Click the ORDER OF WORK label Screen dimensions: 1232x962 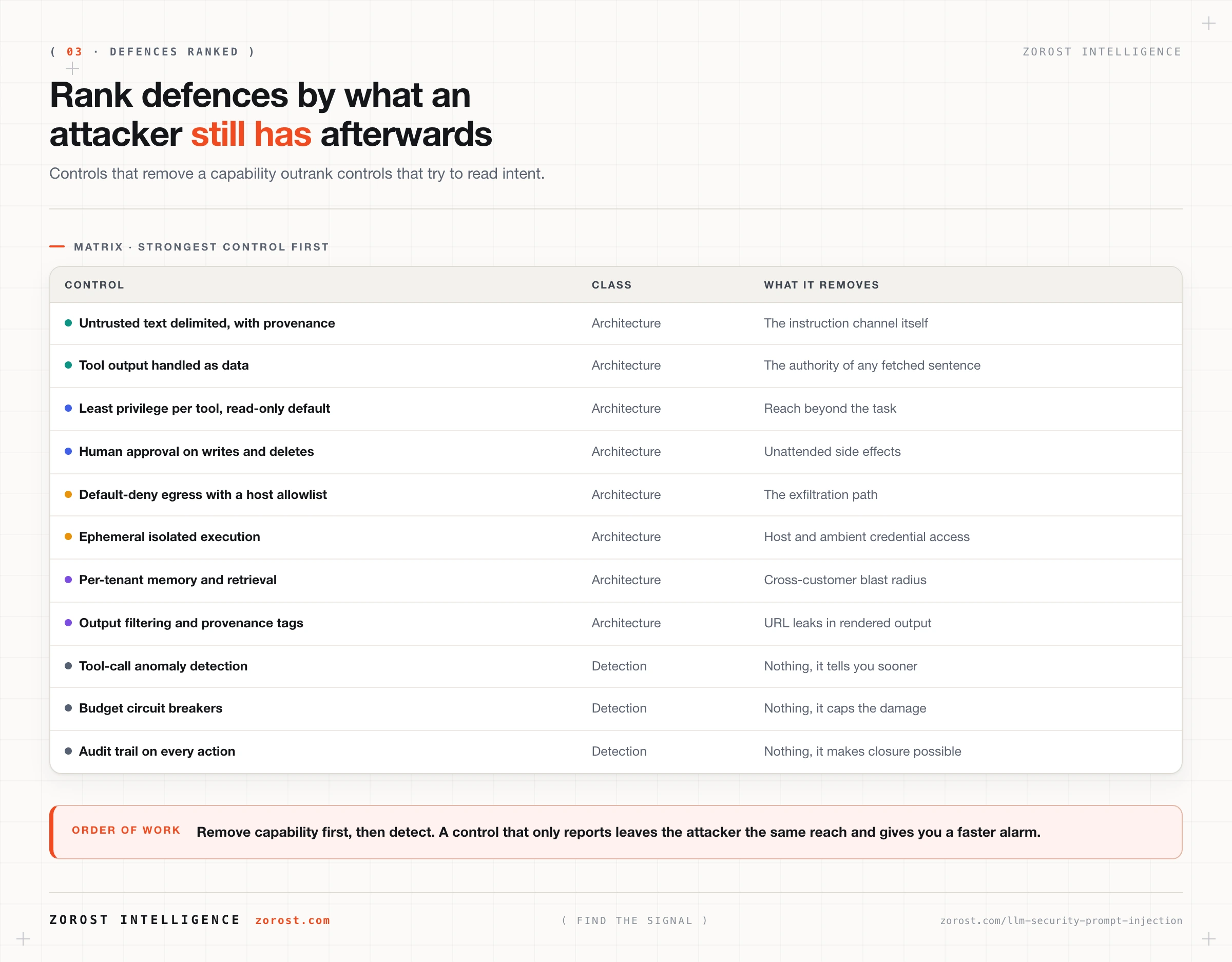126,830
